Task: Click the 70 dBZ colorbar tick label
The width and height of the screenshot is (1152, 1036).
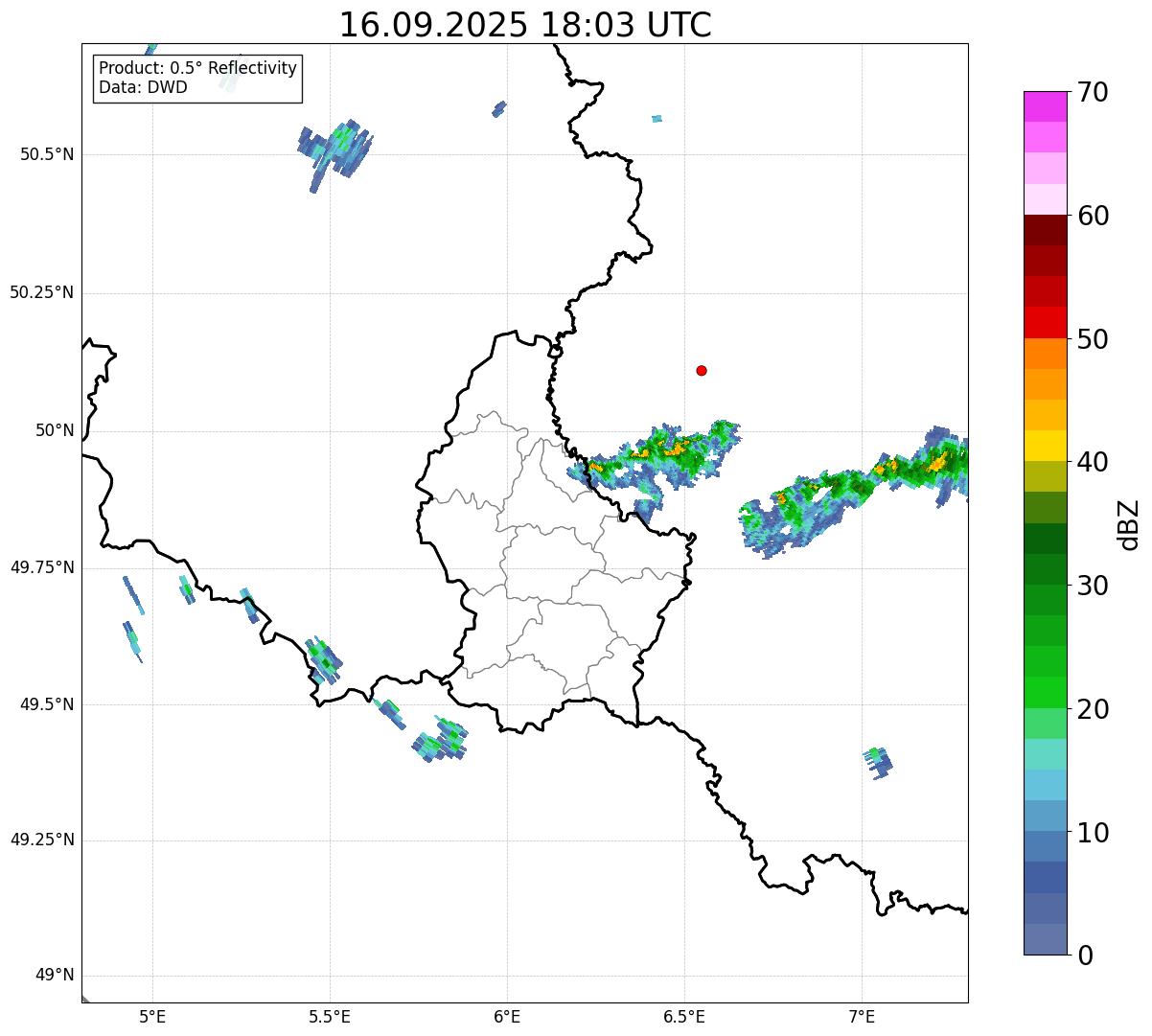Action: coord(1093,92)
